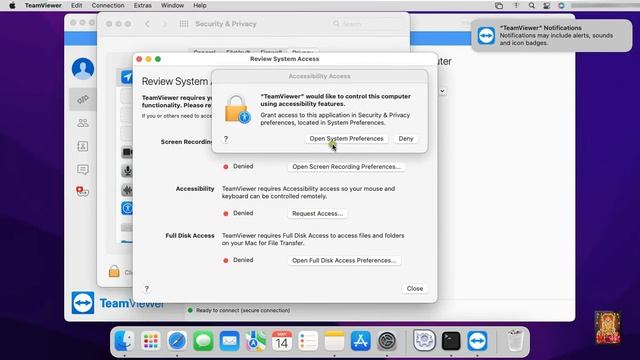The width and height of the screenshot is (640, 360).
Task: Go forward in Security & Privacy toolbar
Action: pos(164,24)
